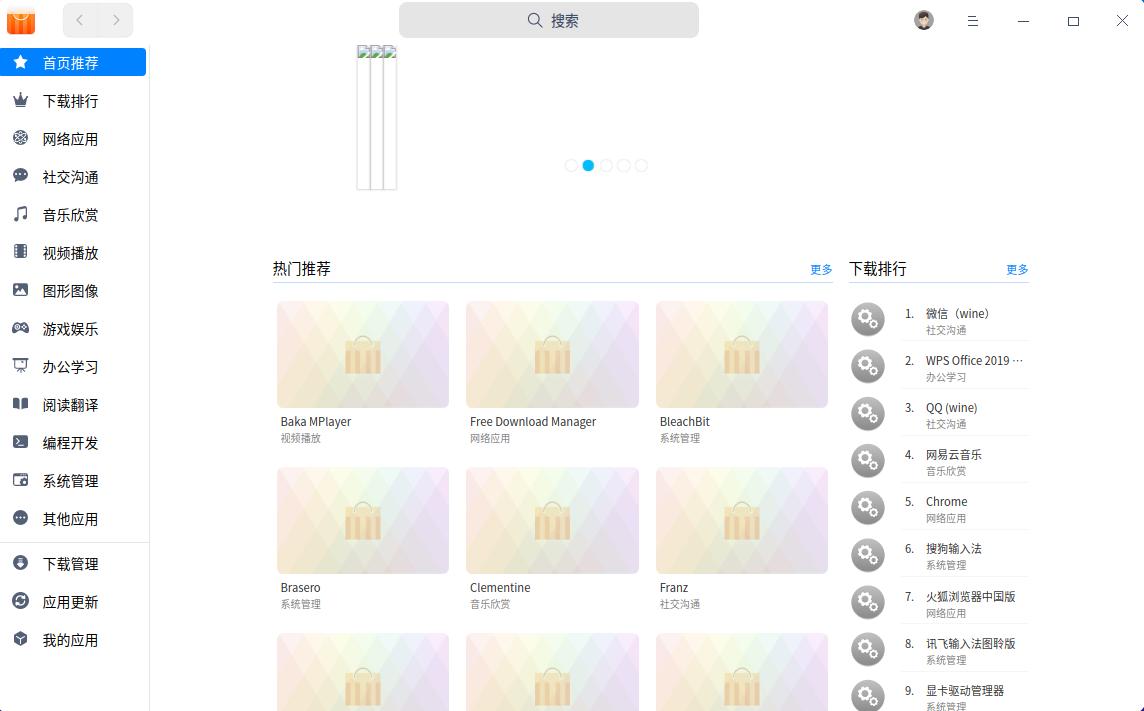
Task: Click the 游戏娱乐 gamepad icon
Action: (x=20, y=327)
